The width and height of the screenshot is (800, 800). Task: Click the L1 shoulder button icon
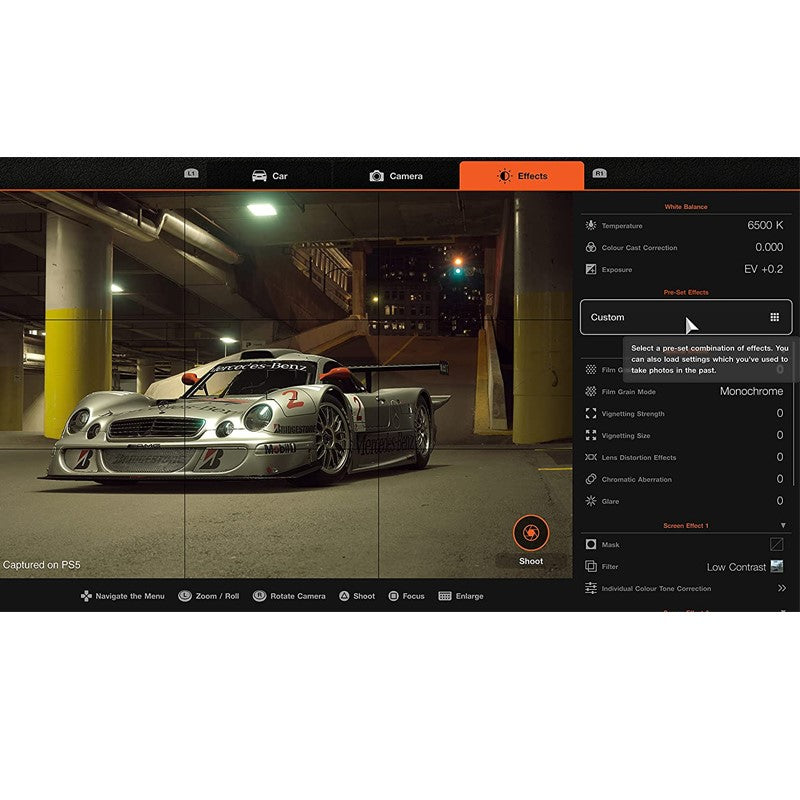pyautogui.click(x=191, y=173)
